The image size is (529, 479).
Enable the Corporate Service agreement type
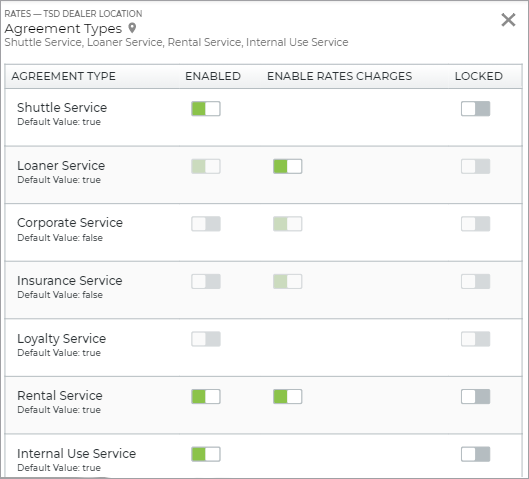coord(206,224)
